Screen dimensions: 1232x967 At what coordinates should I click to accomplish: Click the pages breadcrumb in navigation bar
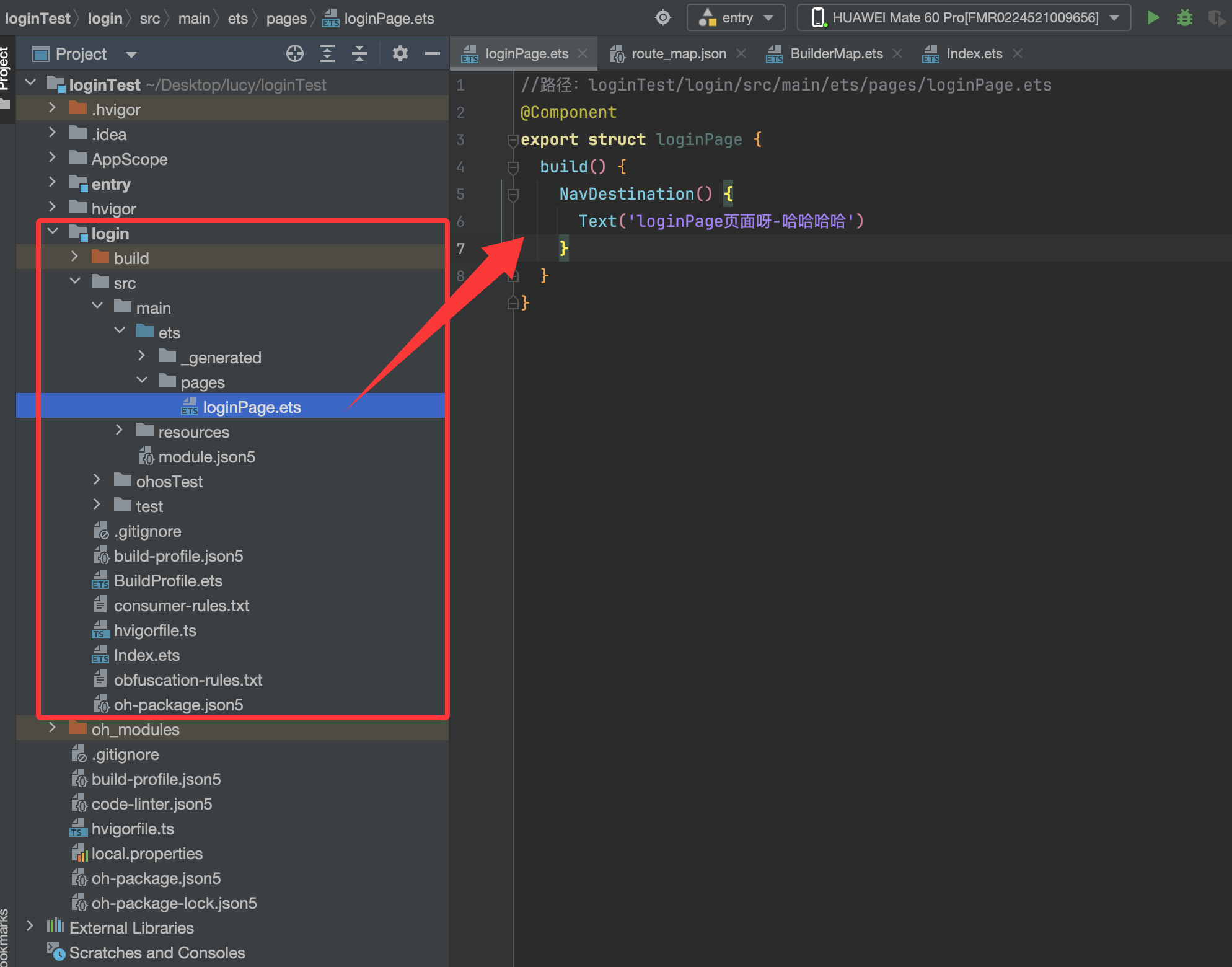click(286, 19)
